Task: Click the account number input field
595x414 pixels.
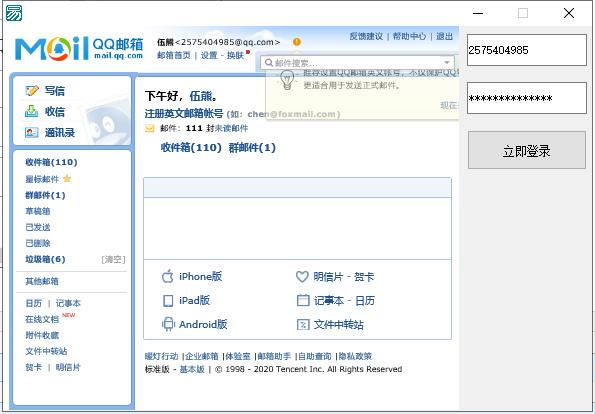Action: coord(527,50)
